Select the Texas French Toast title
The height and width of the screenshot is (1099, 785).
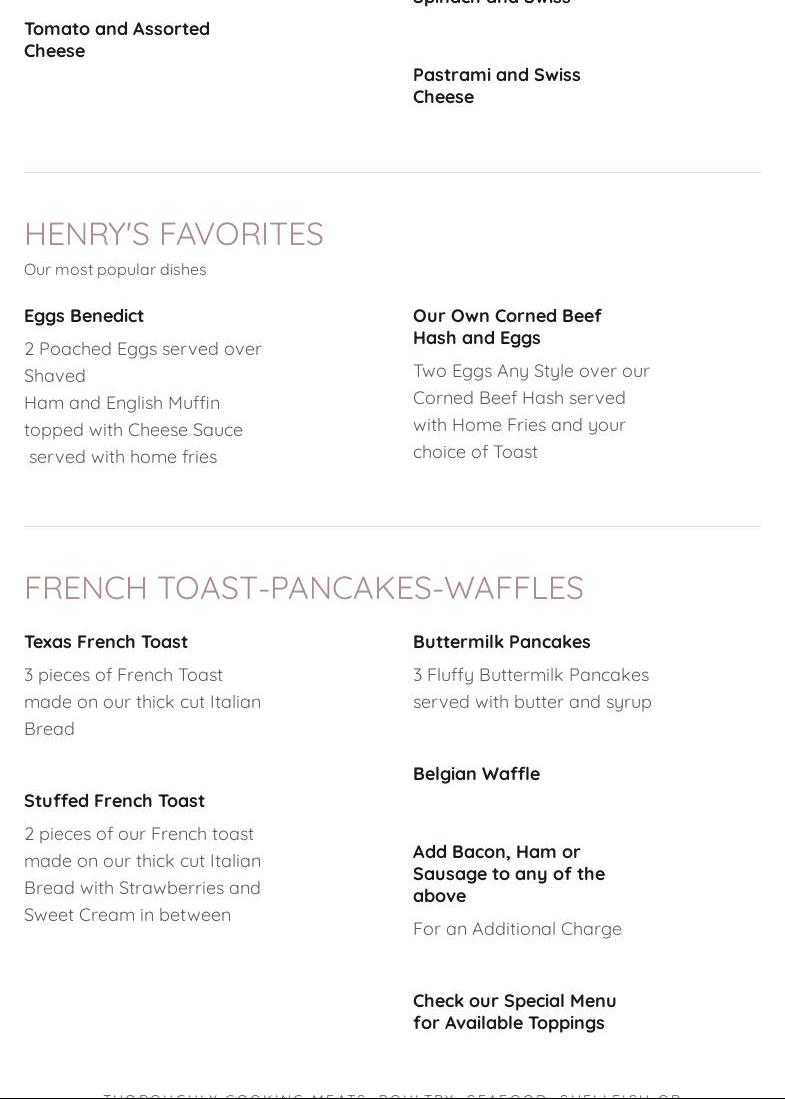point(106,642)
